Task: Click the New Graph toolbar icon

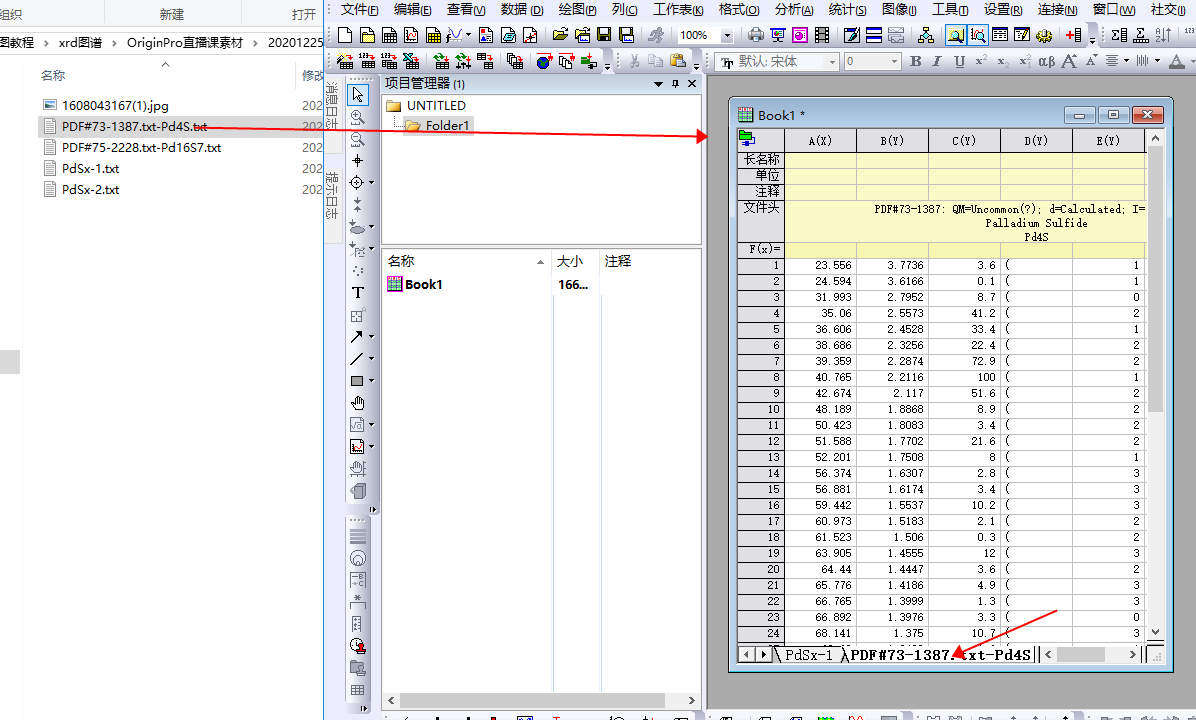Action: point(411,35)
